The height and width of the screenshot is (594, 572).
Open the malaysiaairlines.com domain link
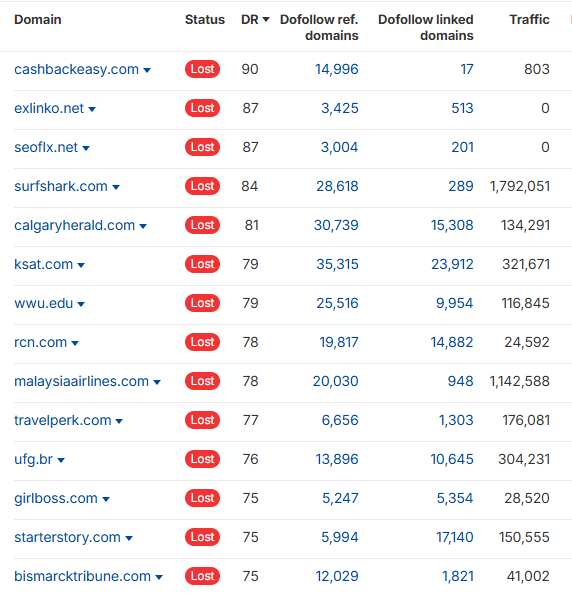pyautogui.click(x=81, y=381)
